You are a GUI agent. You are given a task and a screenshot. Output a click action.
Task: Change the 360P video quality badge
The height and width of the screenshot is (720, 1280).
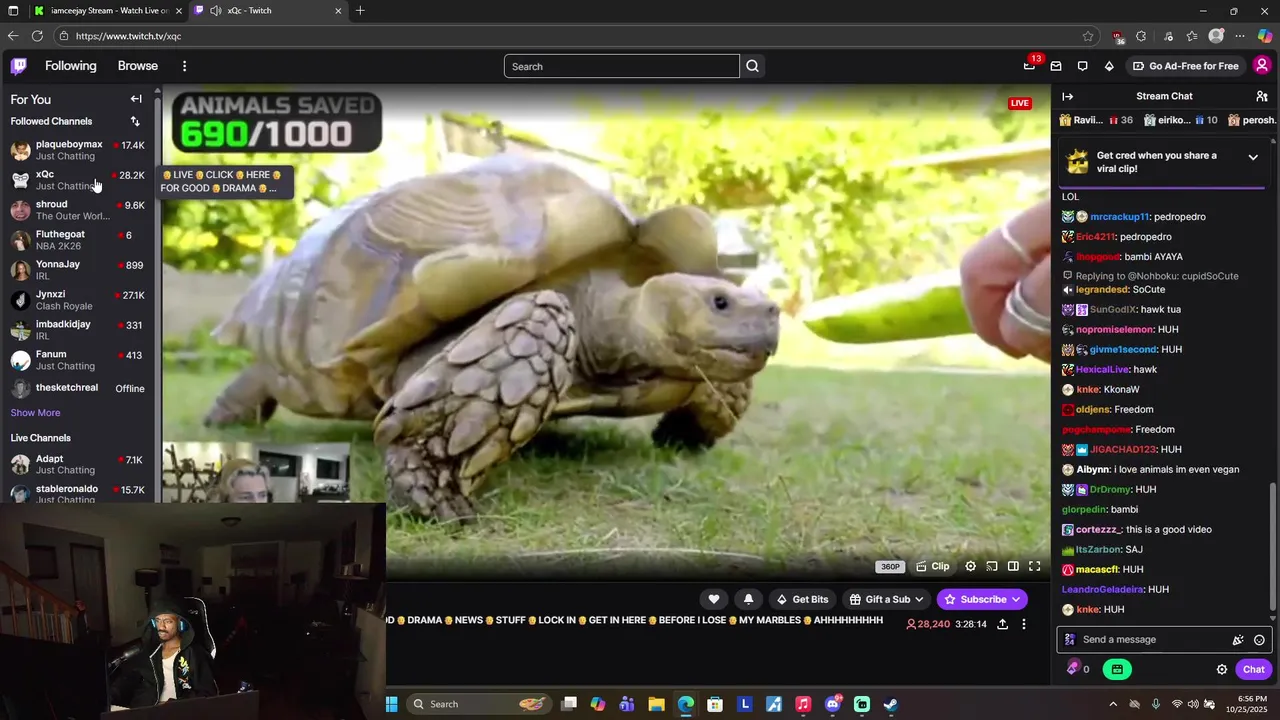[889, 567]
